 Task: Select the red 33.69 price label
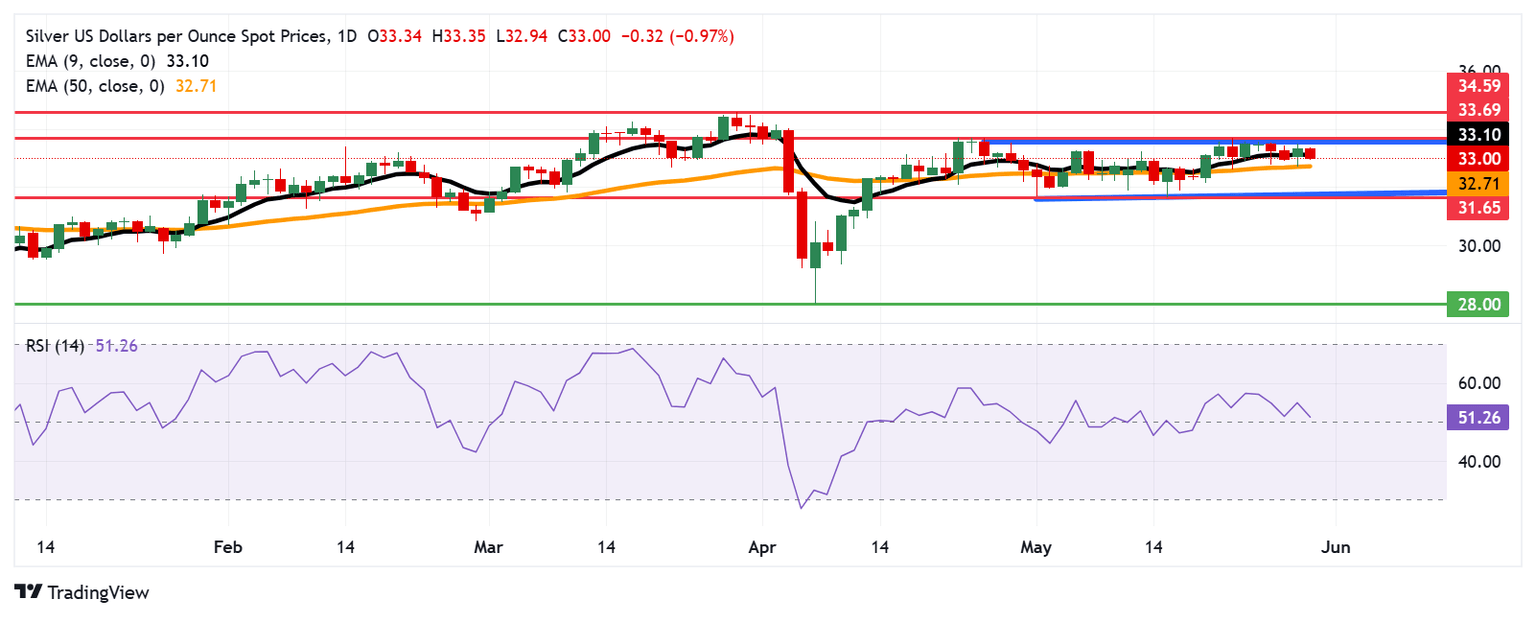[1478, 109]
